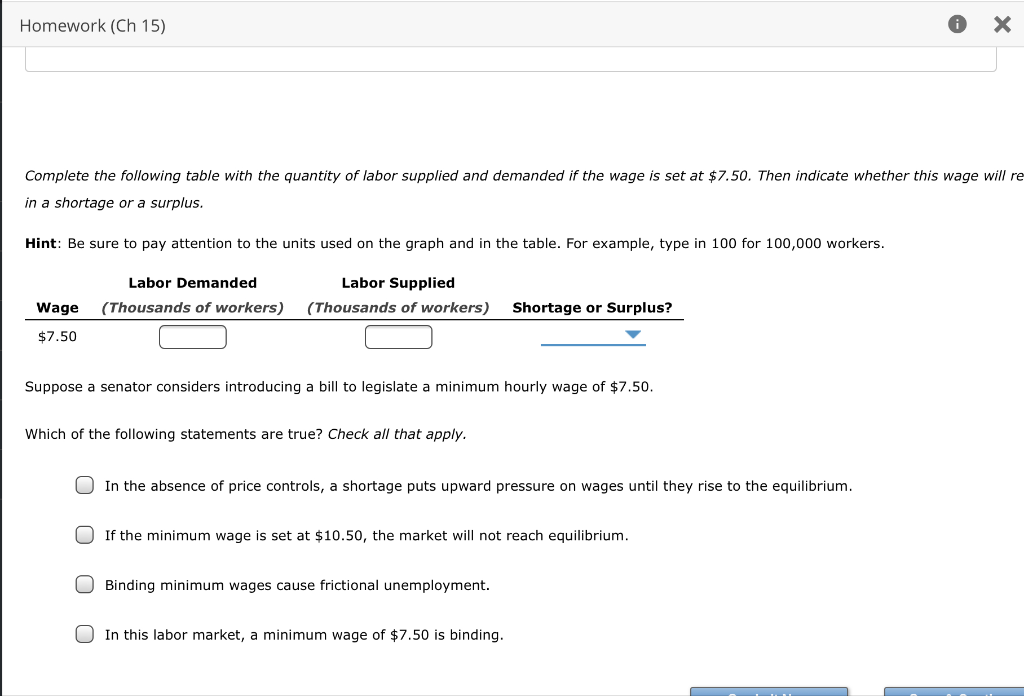Image resolution: width=1024 pixels, height=696 pixels.
Task: Click inside the Labor Demanded input box
Action: (192, 336)
